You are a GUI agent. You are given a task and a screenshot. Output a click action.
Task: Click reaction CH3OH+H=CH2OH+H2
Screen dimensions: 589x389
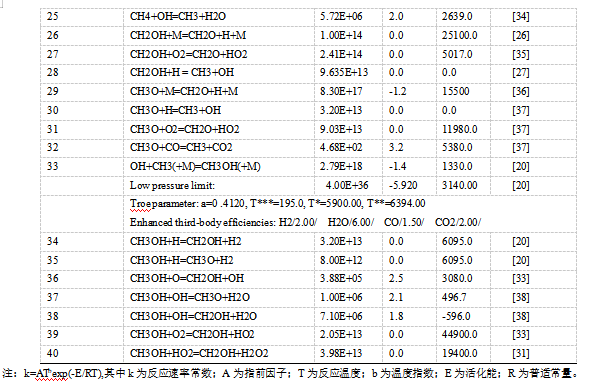point(186,241)
